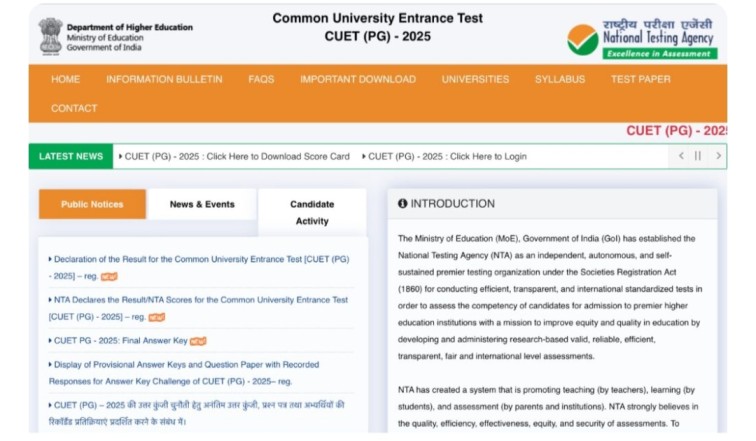756x441 pixels.
Task: Switch to News & Events tab
Action: pyautogui.click(x=202, y=204)
